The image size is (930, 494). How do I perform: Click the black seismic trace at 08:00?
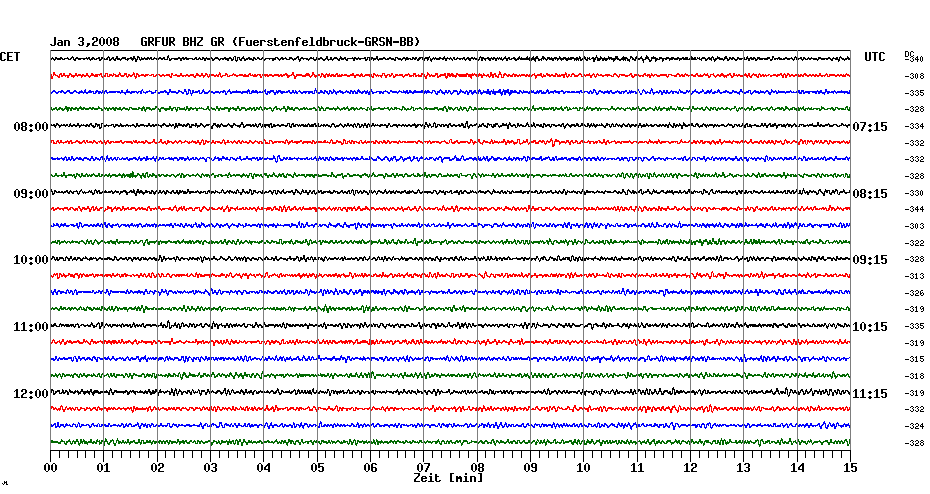450,125
